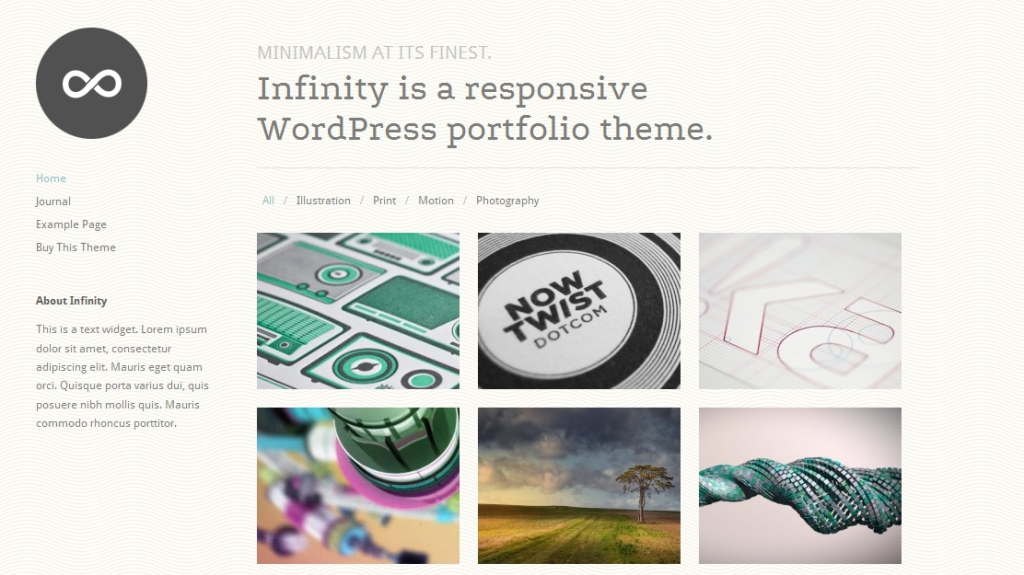1024x575 pixels.
Task: Open the Example Page link
Action: (x=71, y=224)
